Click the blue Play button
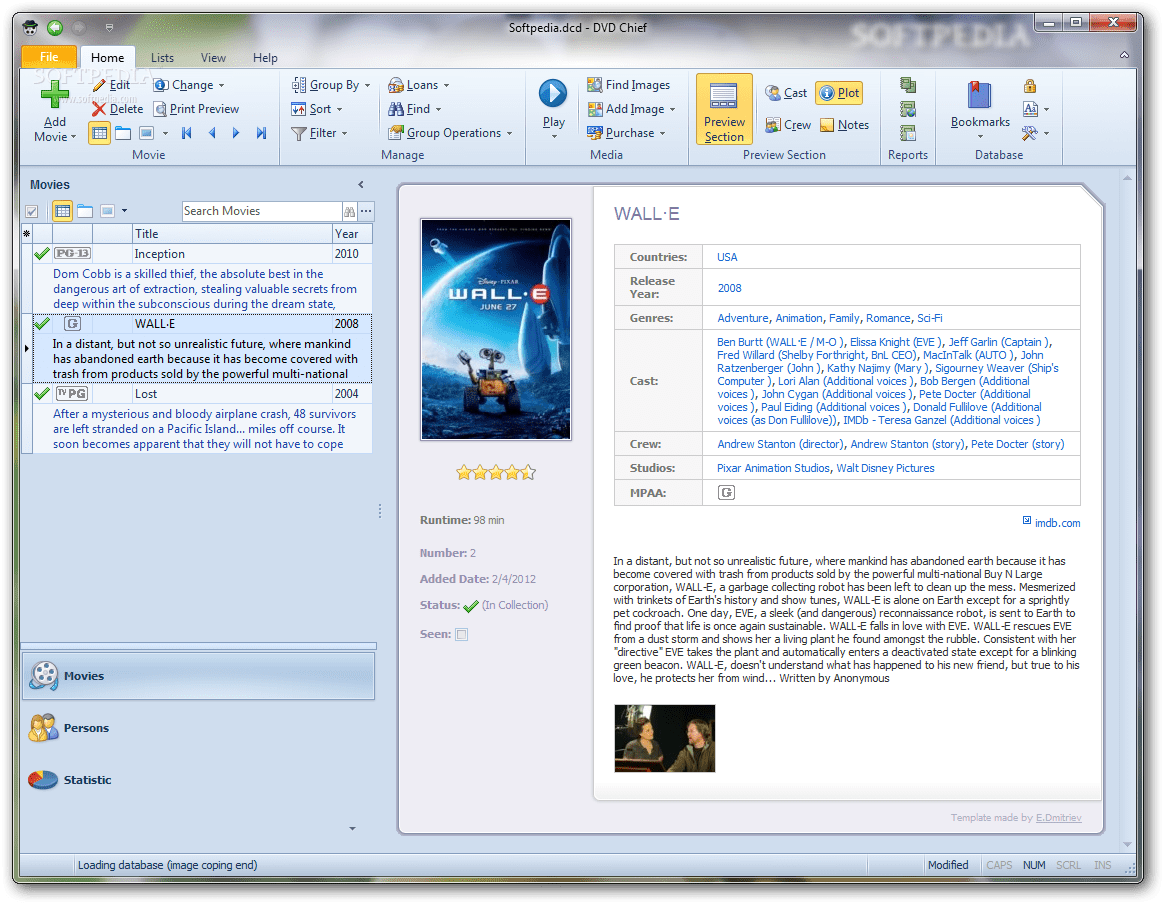Screen dimensions: 1164x904 553,93
